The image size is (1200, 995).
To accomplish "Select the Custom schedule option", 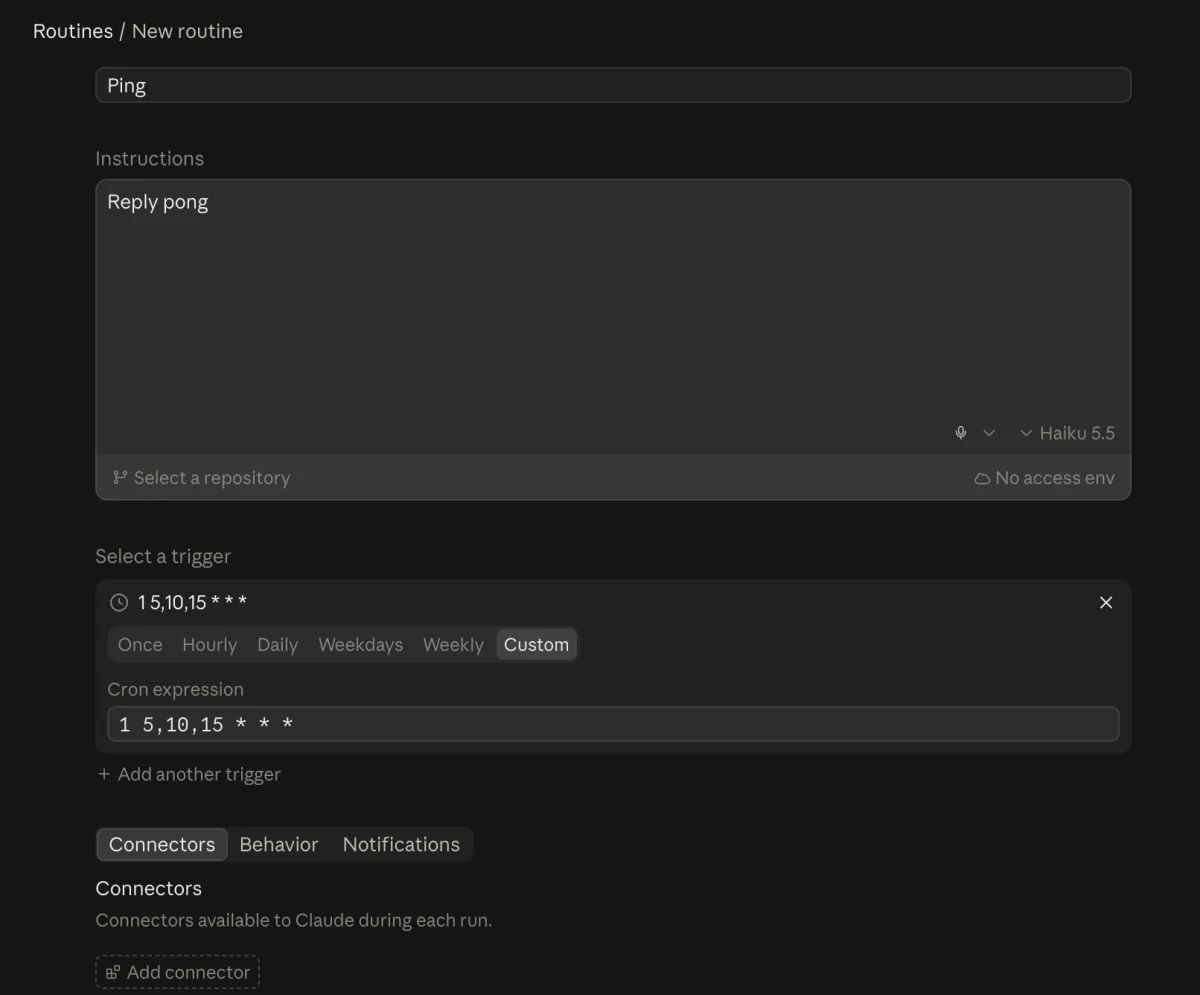I will tap(536, 645).
